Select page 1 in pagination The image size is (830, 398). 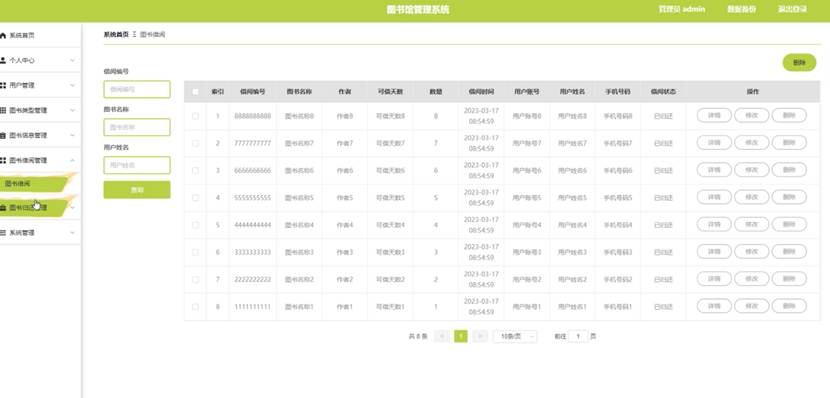coord(461,337)
